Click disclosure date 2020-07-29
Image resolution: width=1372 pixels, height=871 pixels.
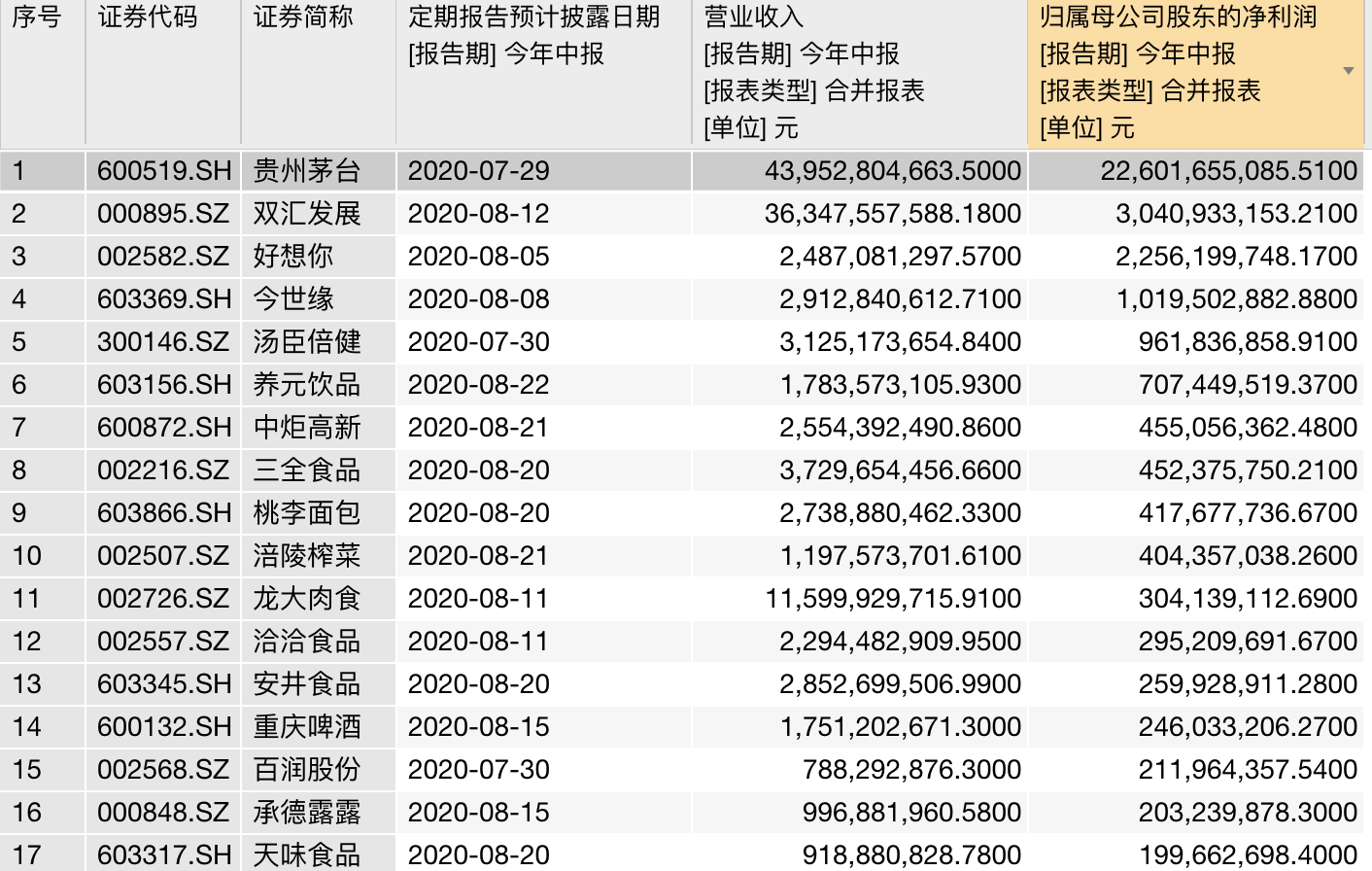(479, 171)
